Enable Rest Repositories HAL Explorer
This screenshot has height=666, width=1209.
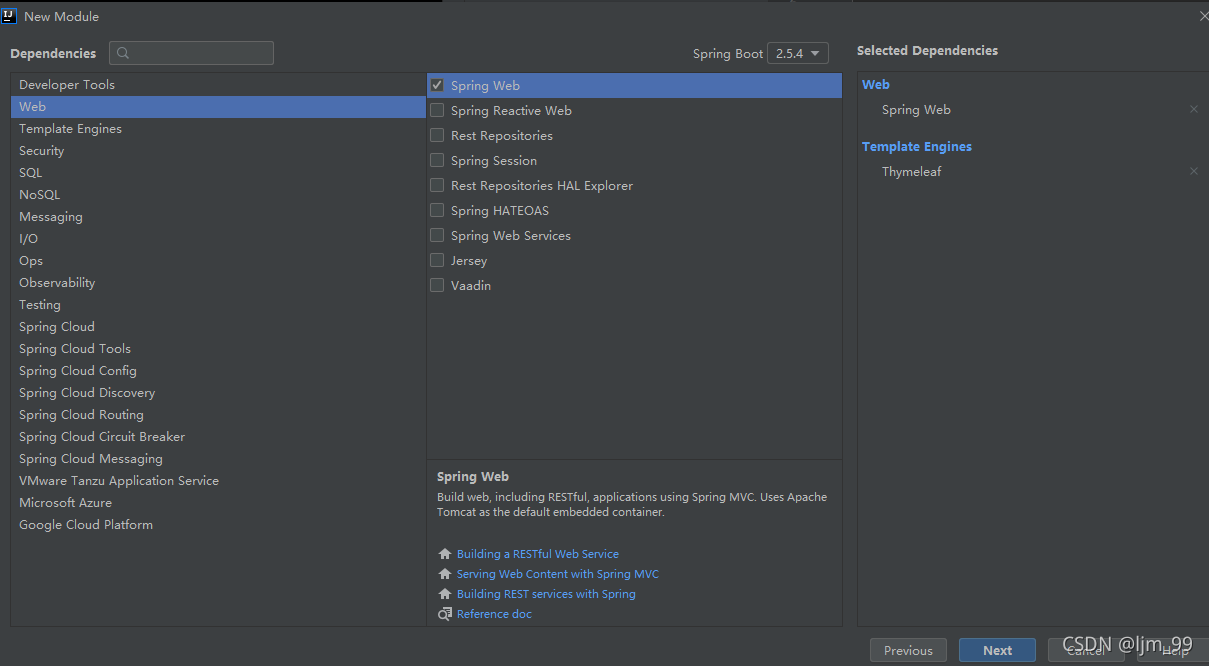(437, 185)
